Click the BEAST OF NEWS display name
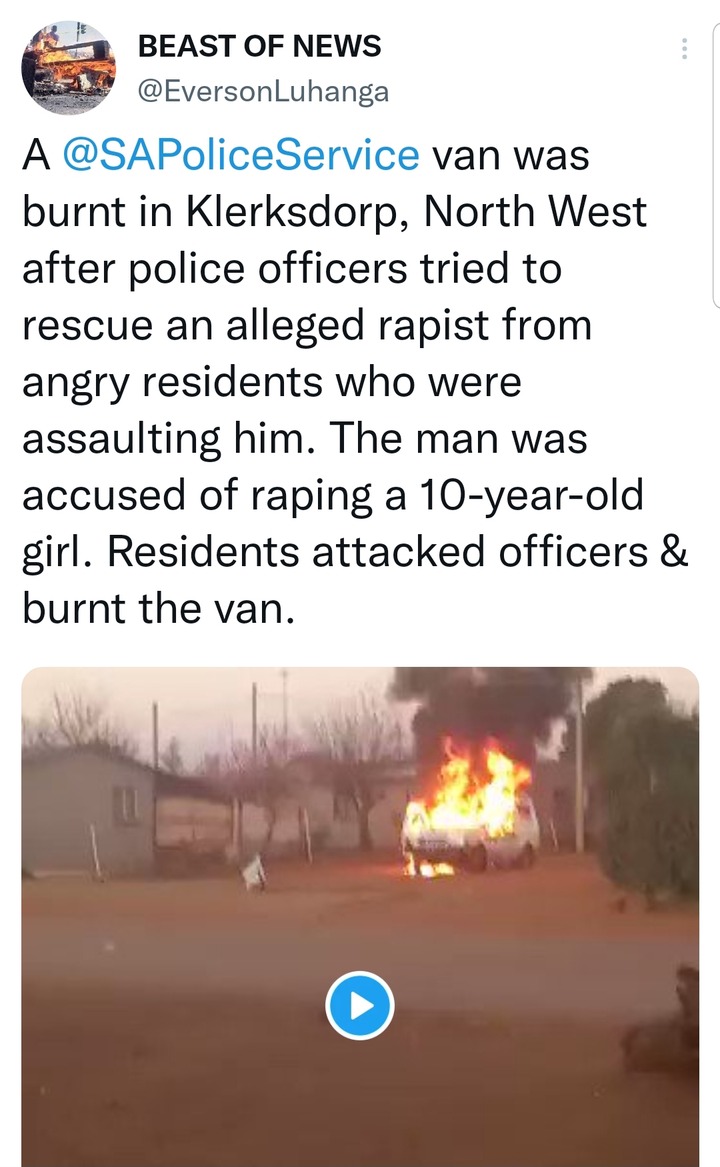 coord(259,46)
